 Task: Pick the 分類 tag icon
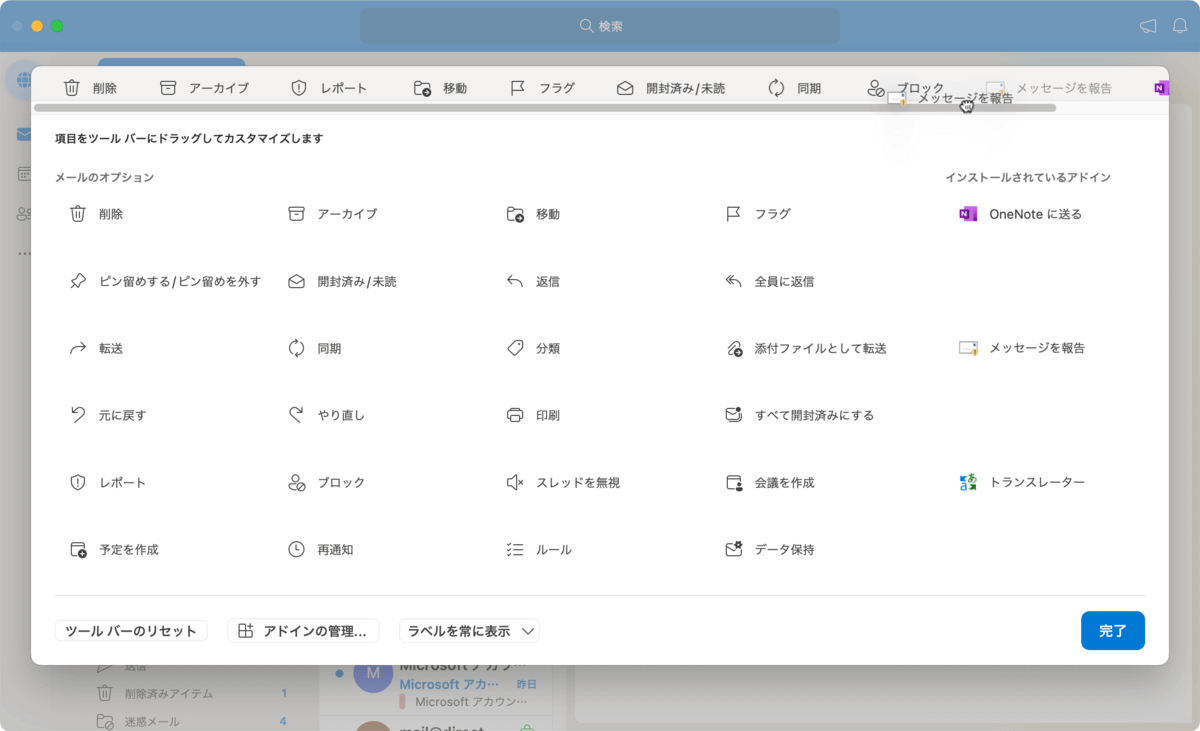[x=515, y=348]
